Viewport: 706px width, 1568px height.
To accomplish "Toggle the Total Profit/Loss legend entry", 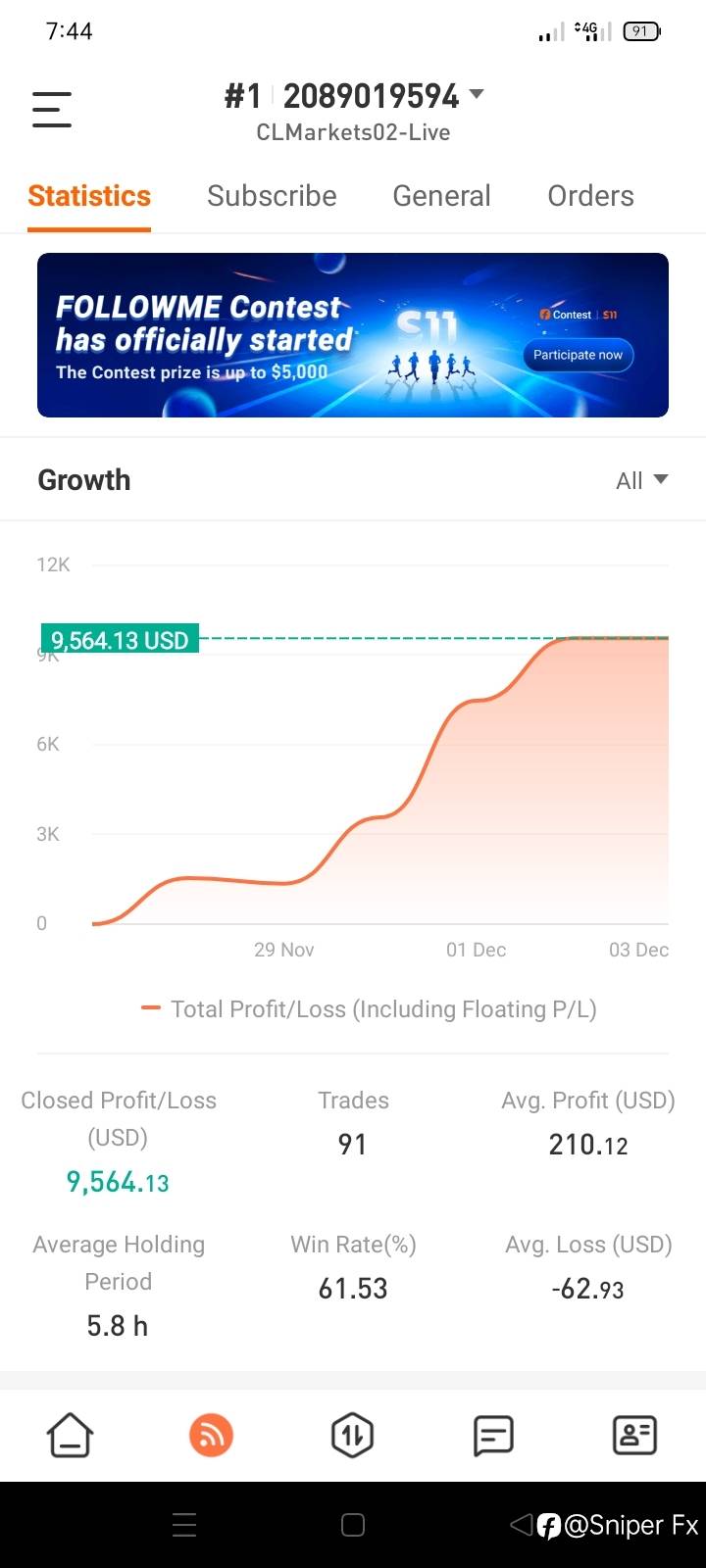I will point(369,1009).
